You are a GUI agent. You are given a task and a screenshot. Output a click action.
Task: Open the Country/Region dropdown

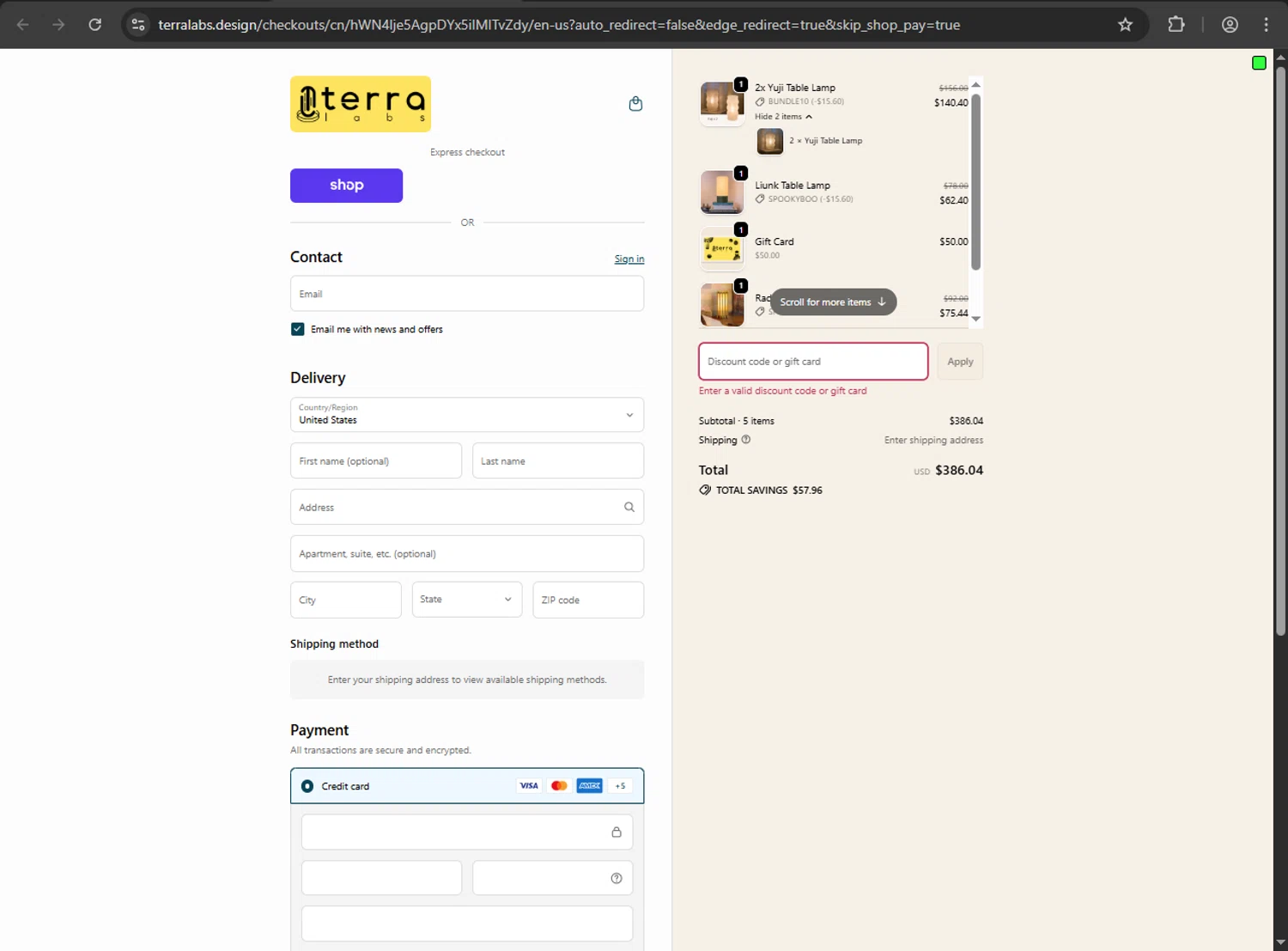coord(467,415)
